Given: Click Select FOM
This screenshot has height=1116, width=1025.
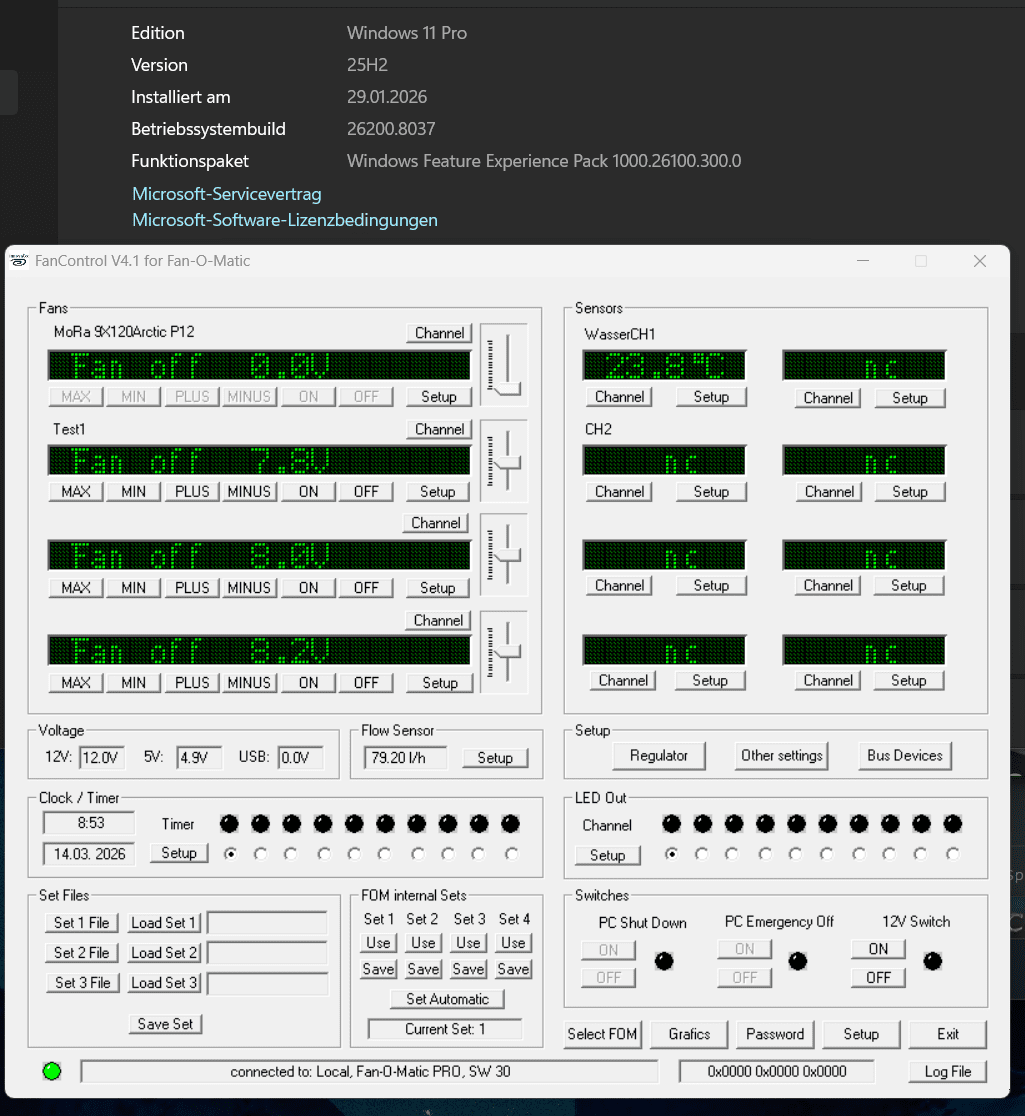Looking at the screenshot, I should 602,1033.
